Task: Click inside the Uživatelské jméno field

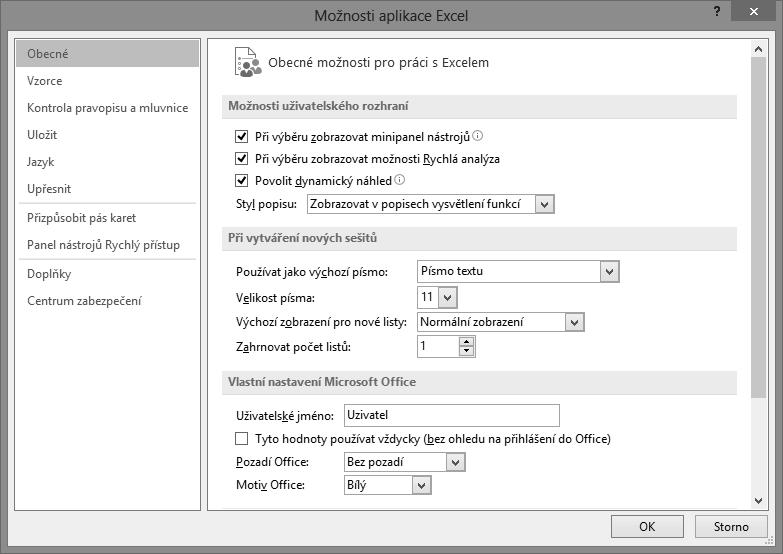Action: [451, 415]
